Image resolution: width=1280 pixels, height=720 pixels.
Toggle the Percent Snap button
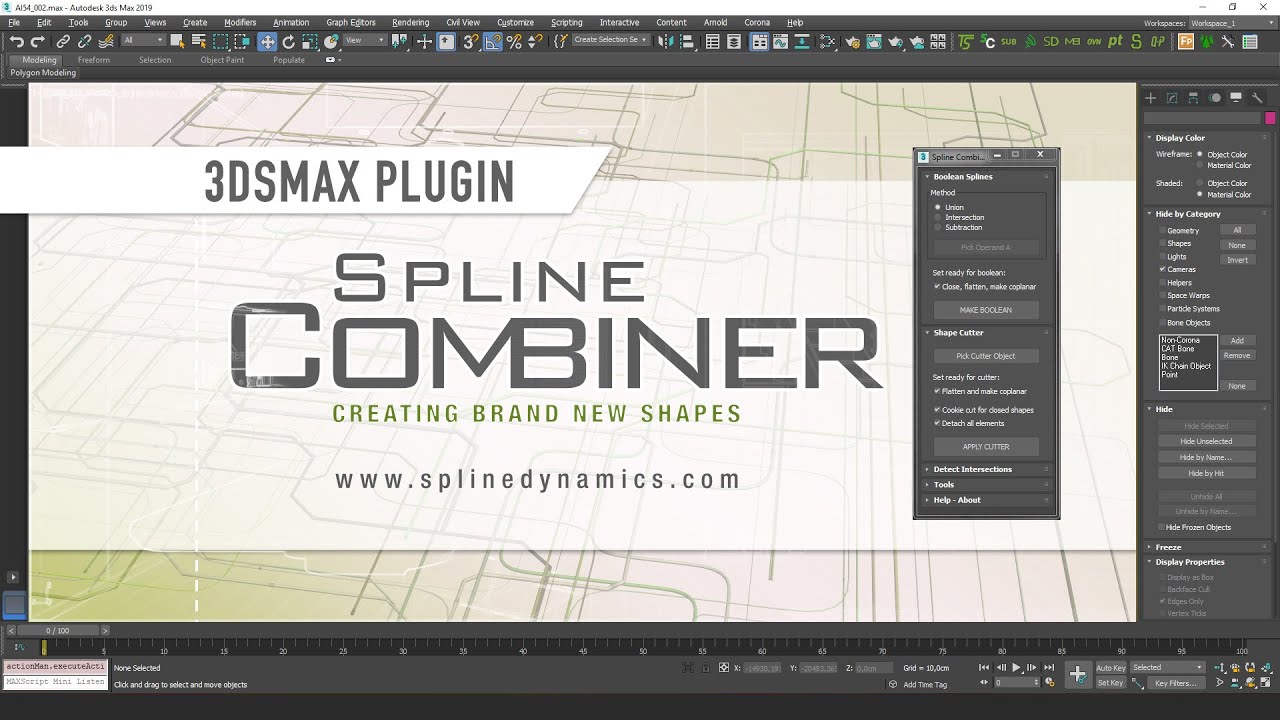pyautogui.click(x=514, y=42)
